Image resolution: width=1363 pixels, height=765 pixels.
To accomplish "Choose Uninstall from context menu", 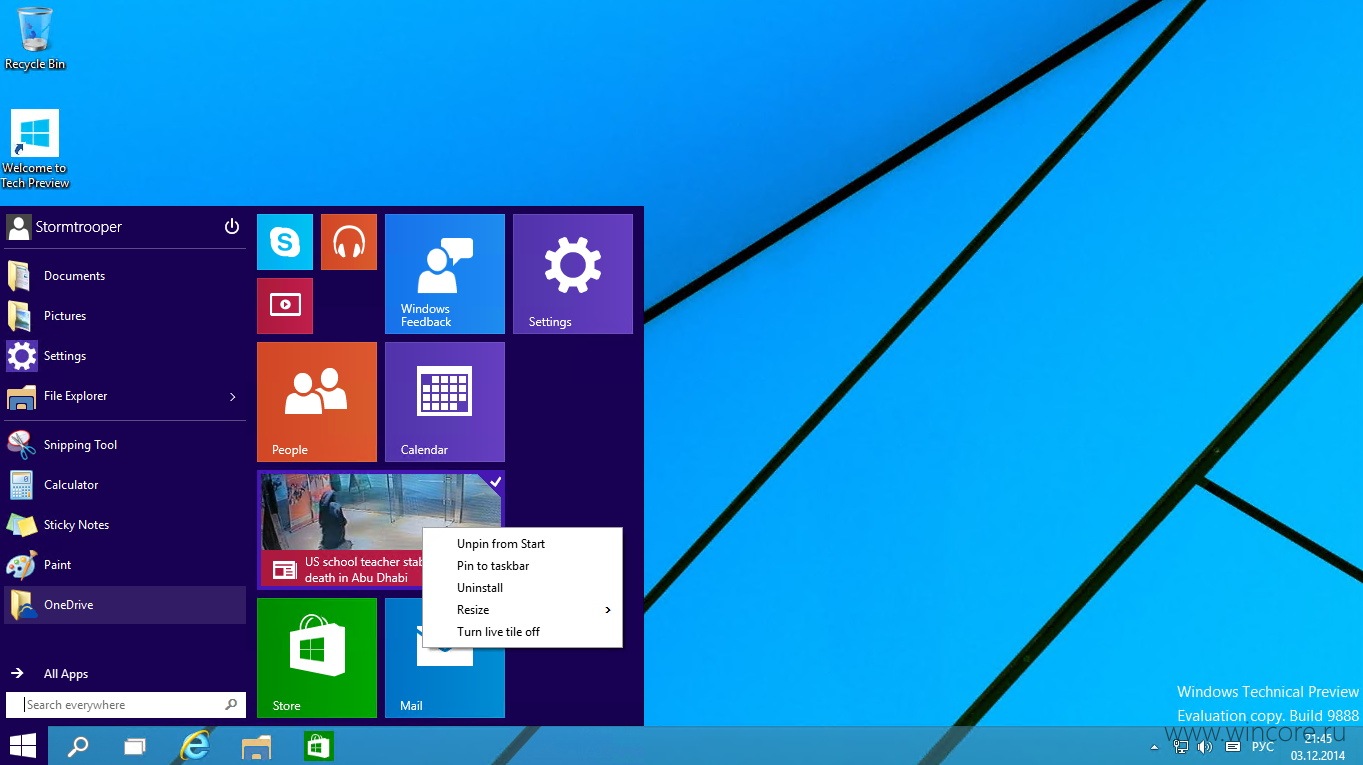I will click(523, 588).
